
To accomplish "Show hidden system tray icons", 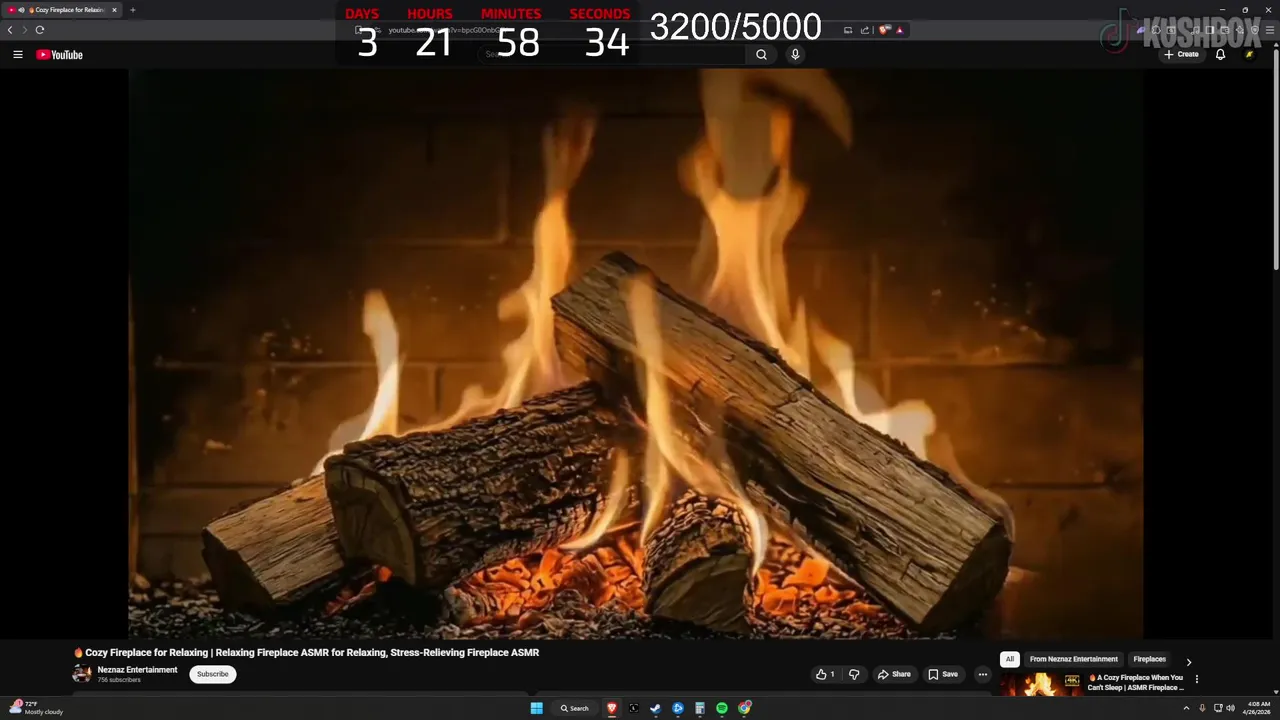I will 1186,708.
